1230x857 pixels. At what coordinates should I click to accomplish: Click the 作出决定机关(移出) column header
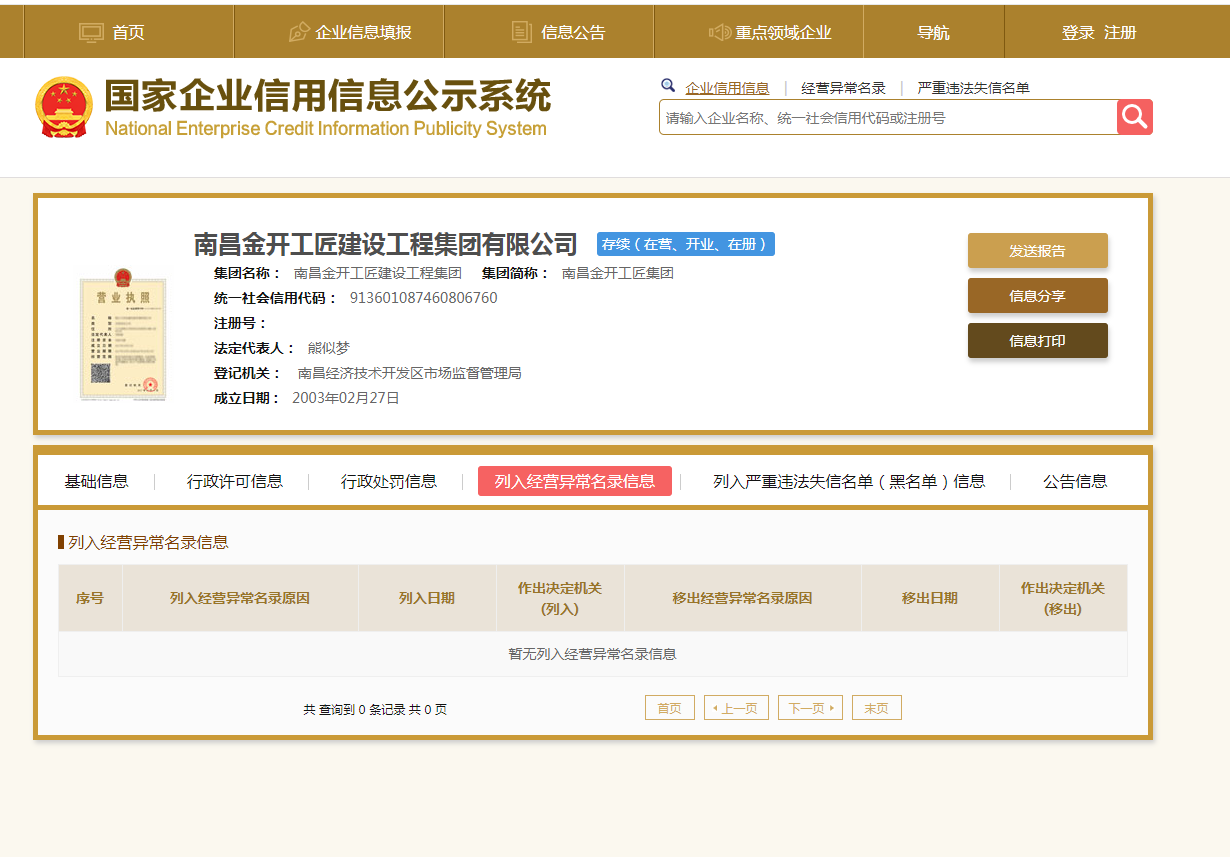[x=1063, y=598]
